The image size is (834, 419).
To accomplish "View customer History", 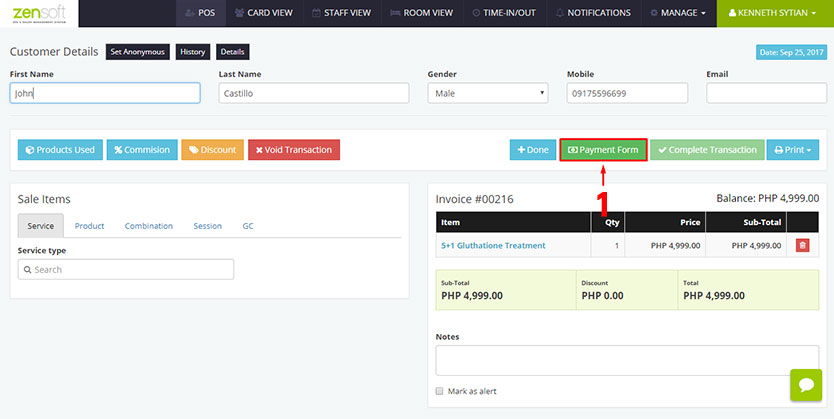I will click(x=193, y=52).
